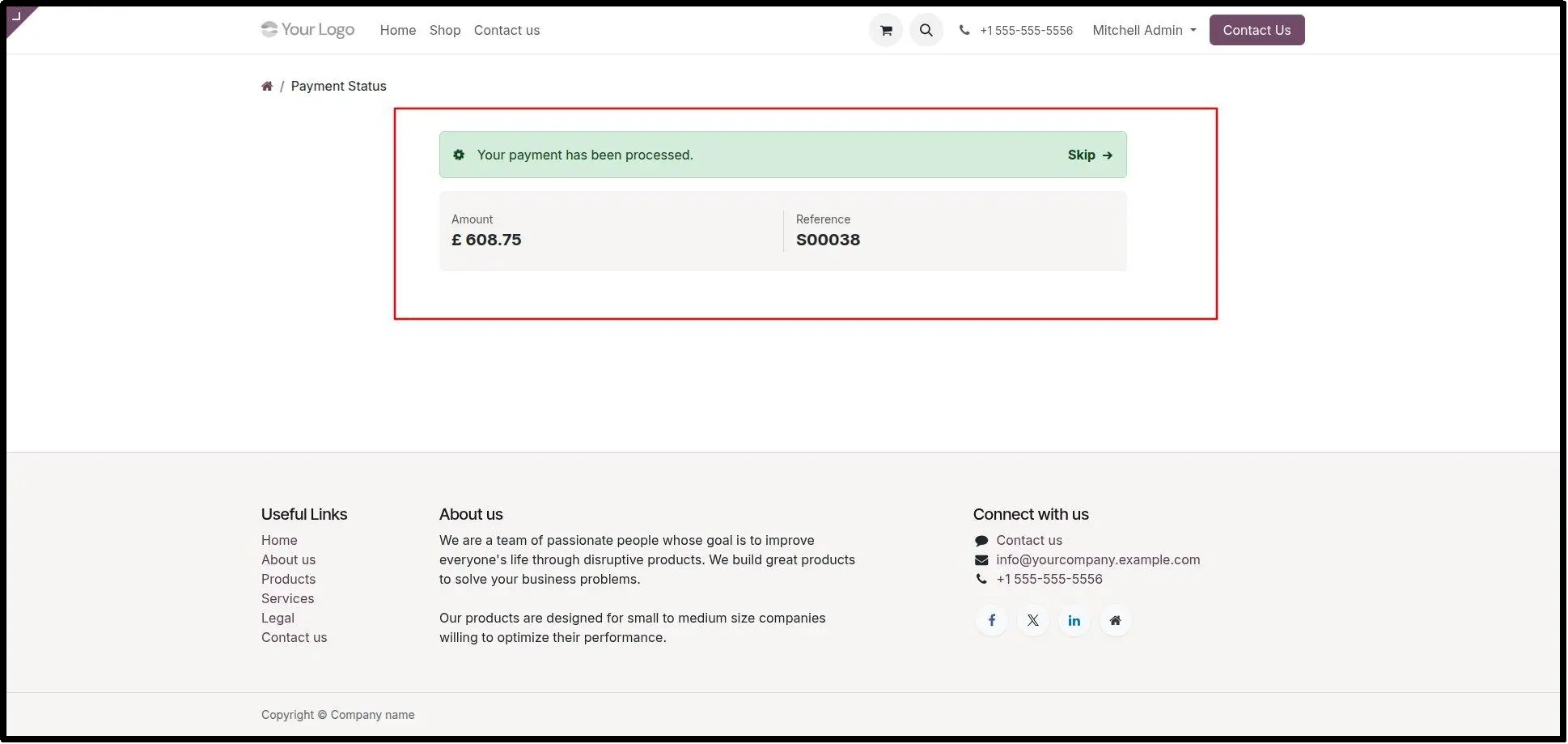Screen dimensions: 1568x744
Task: Expand the Mitchell Admin user dropdown
Action: [x=1144, y=30]
